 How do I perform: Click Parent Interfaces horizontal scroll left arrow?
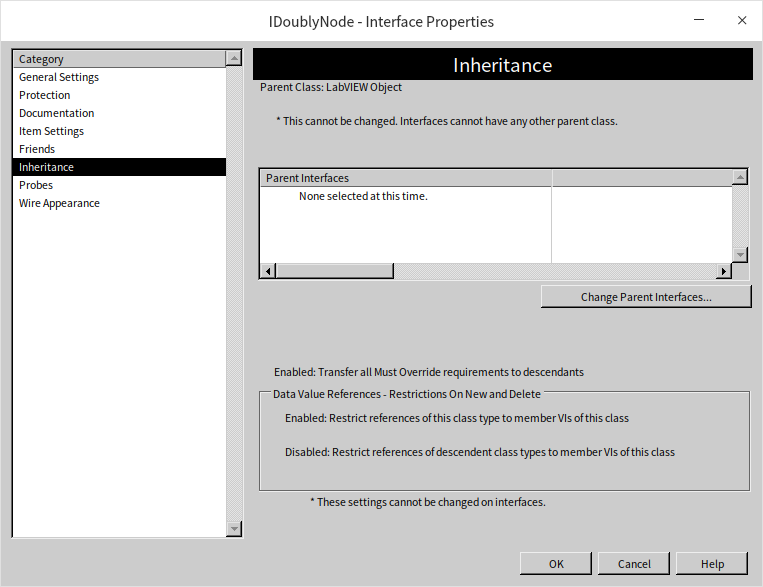pos(267,271)
